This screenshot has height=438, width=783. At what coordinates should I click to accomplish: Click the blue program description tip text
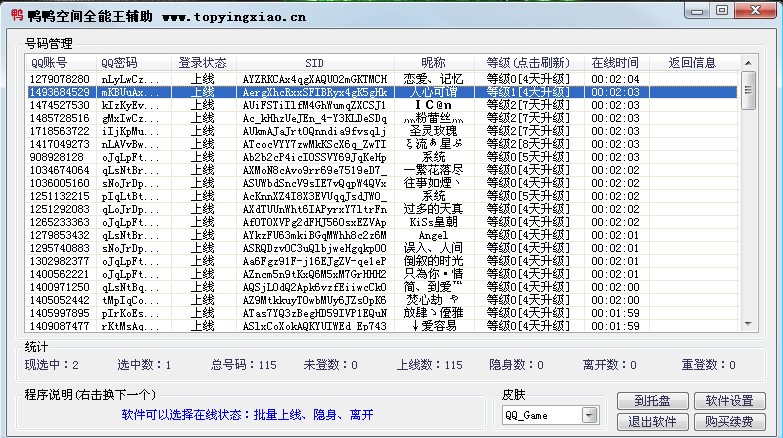click(x=247, y=414)
